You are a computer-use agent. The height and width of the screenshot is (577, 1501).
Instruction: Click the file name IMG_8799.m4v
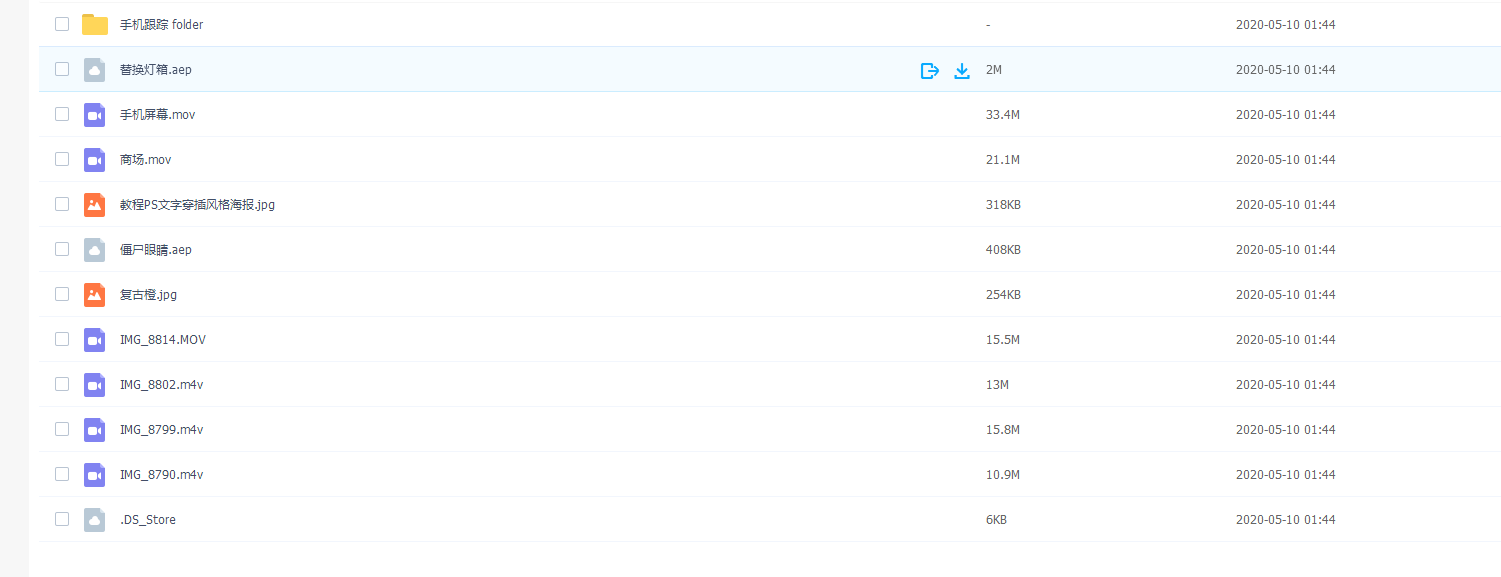pos(162,430)
